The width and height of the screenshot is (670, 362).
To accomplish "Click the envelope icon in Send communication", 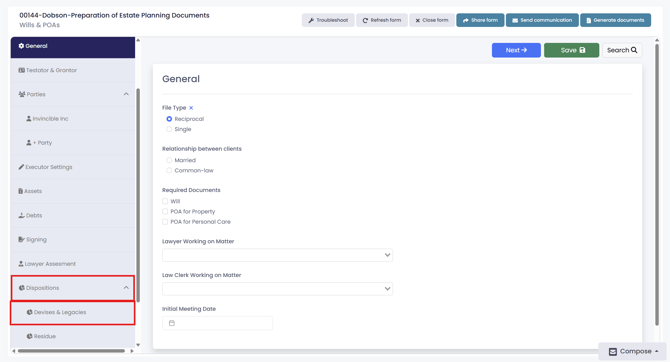I will click(515, 20).
